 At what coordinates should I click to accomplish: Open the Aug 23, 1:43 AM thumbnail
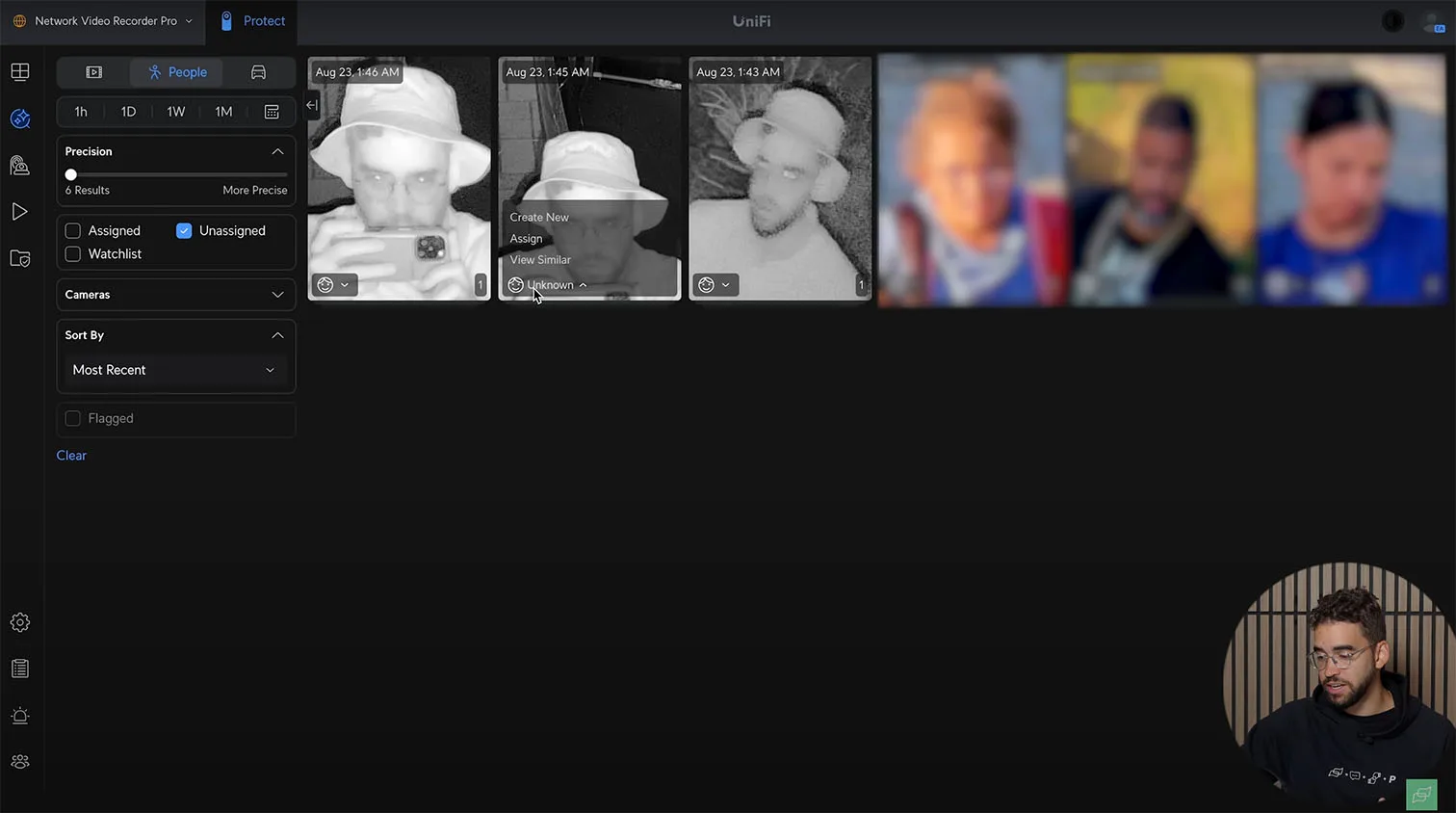coord(780,179)
